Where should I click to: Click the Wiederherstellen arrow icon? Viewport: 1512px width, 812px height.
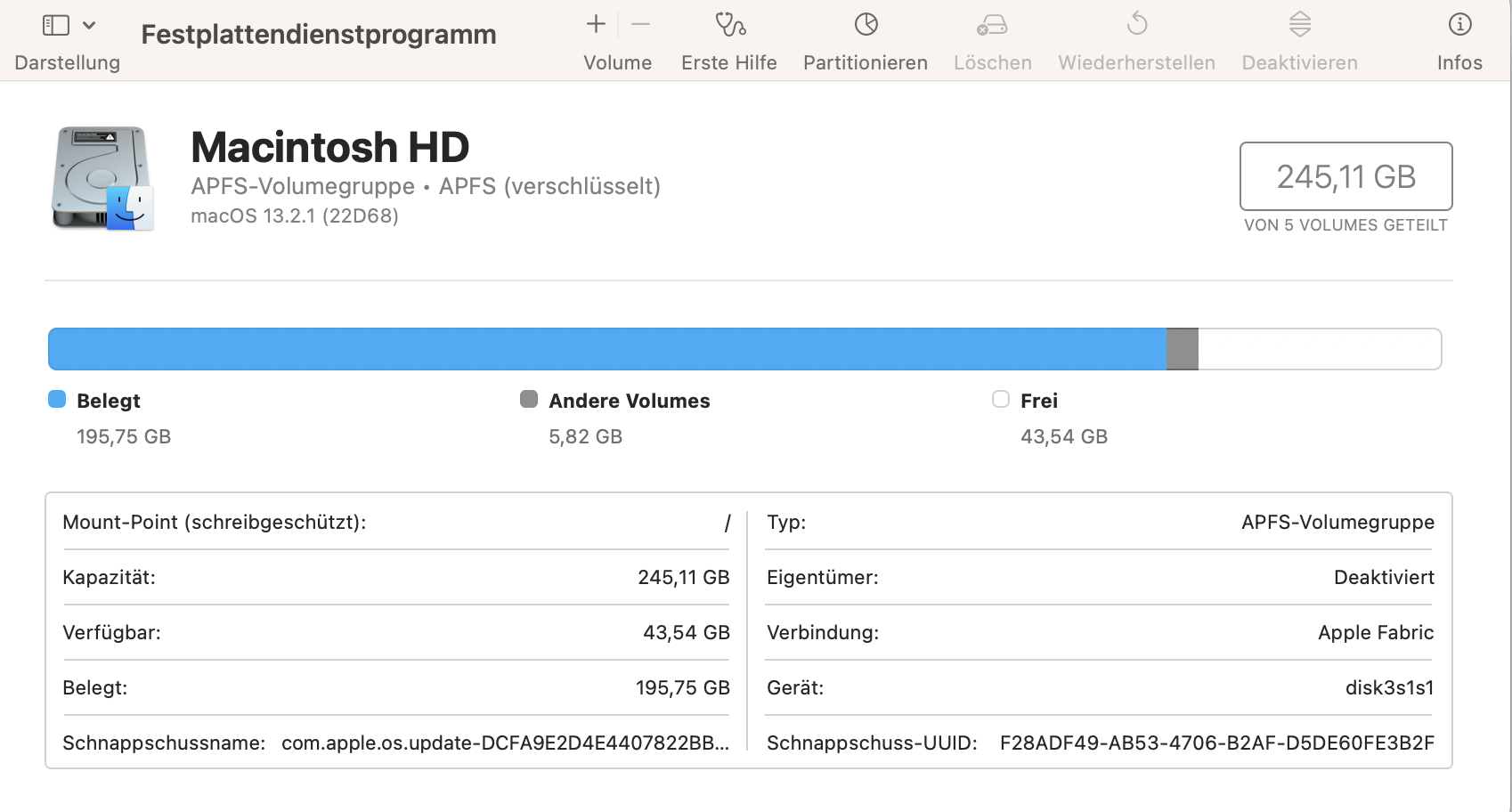tap(1137, 24)
